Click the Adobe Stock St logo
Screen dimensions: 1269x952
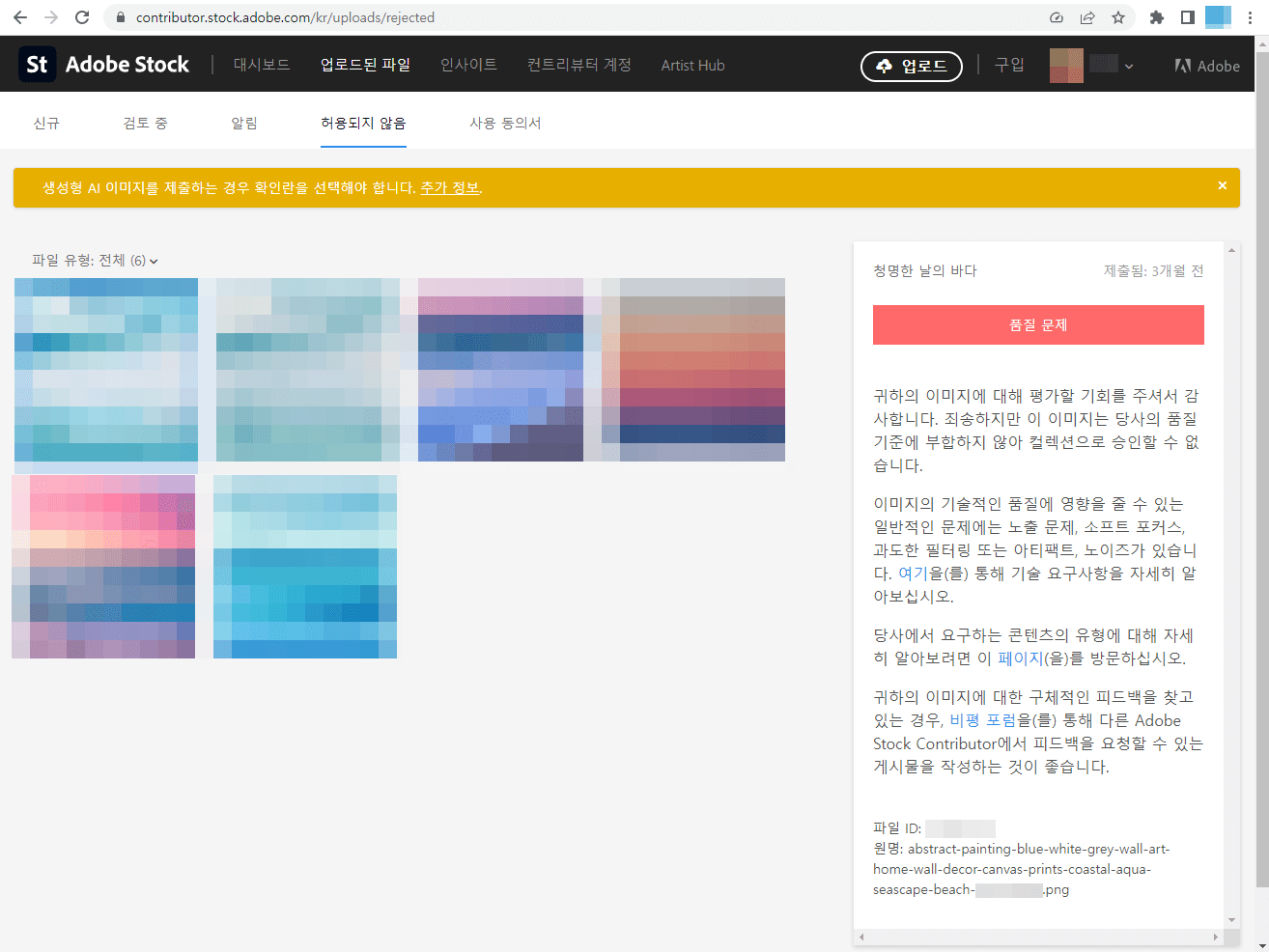coord(37,65)
